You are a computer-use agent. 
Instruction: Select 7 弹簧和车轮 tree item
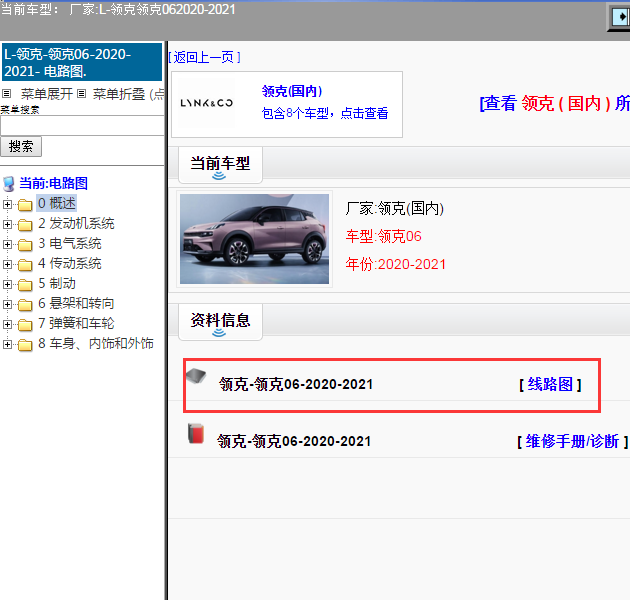click(76, 324)
